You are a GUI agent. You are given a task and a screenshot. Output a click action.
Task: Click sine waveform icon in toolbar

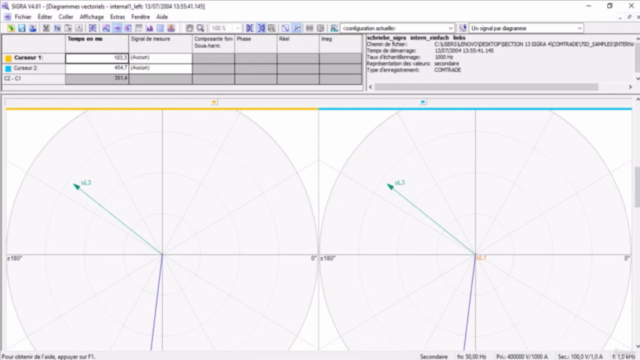tap(285, 28)
